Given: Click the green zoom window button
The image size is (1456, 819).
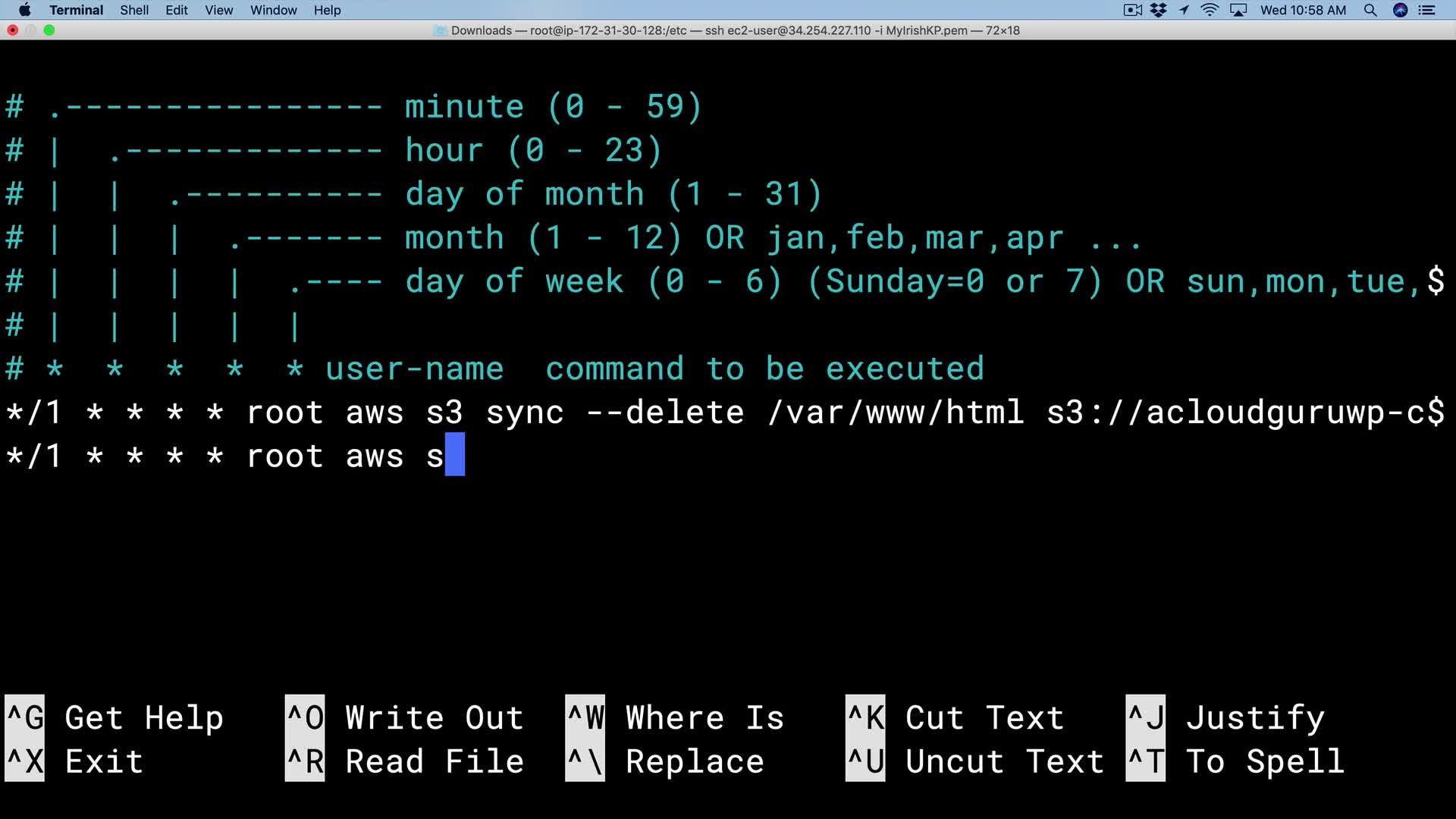Looking at the screenshot, I should click(49, 30).
